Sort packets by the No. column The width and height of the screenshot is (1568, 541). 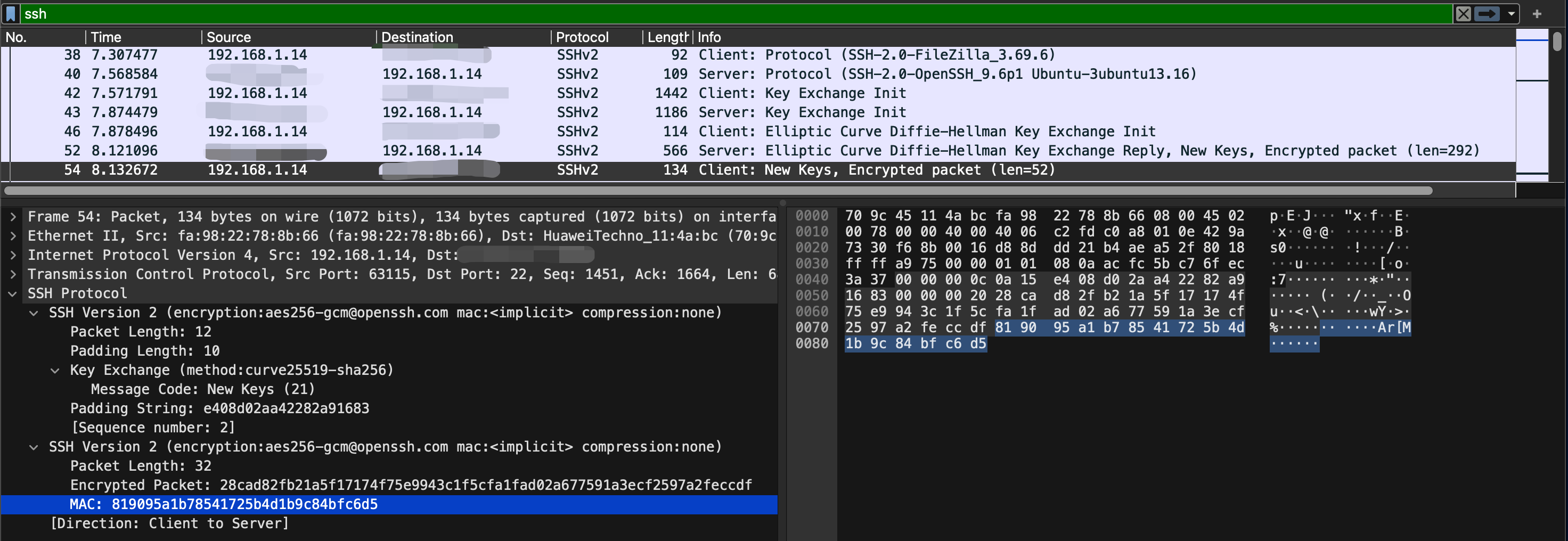point(43,37)
